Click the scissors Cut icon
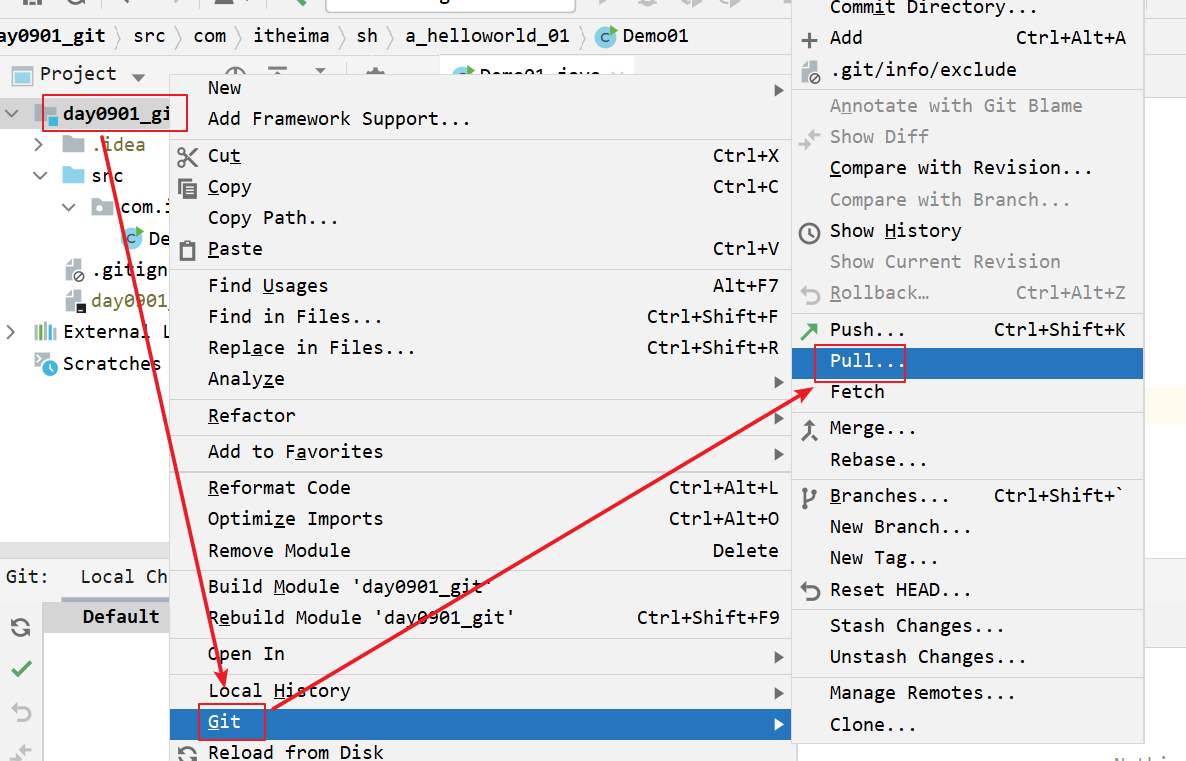 coord(187,157)
